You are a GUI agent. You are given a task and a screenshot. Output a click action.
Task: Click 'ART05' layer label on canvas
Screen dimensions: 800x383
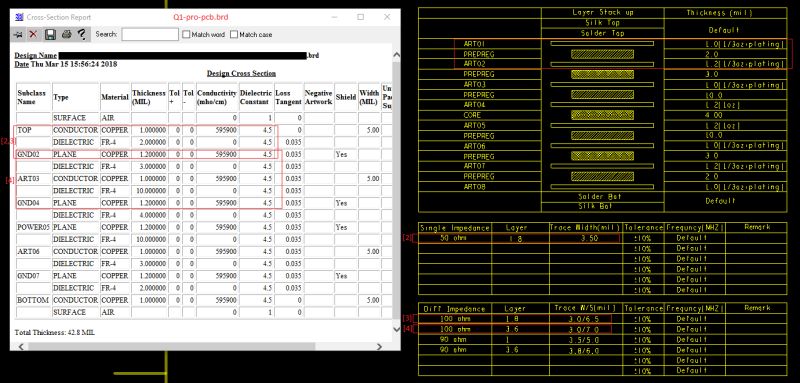point(474,125)
